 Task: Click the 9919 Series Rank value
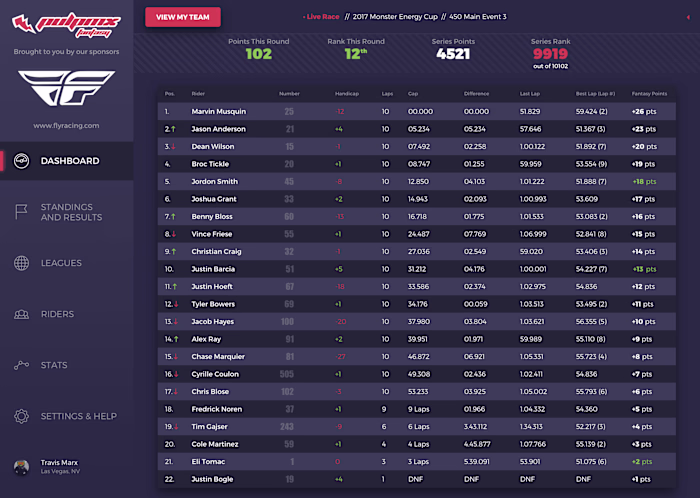click(x=550, y=54)
